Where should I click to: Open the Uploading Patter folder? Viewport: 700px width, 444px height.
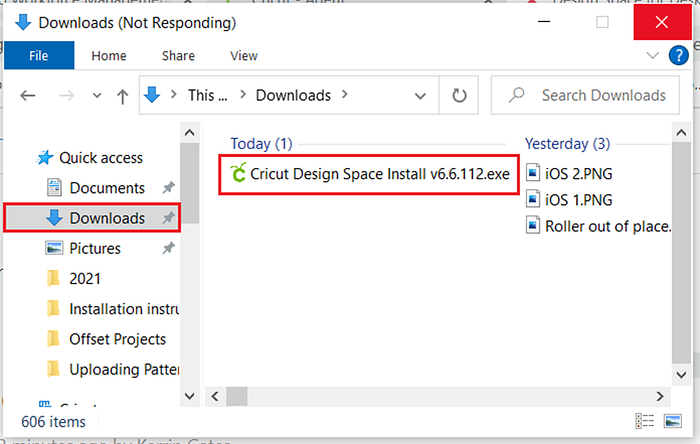click(x=124, y=369)
